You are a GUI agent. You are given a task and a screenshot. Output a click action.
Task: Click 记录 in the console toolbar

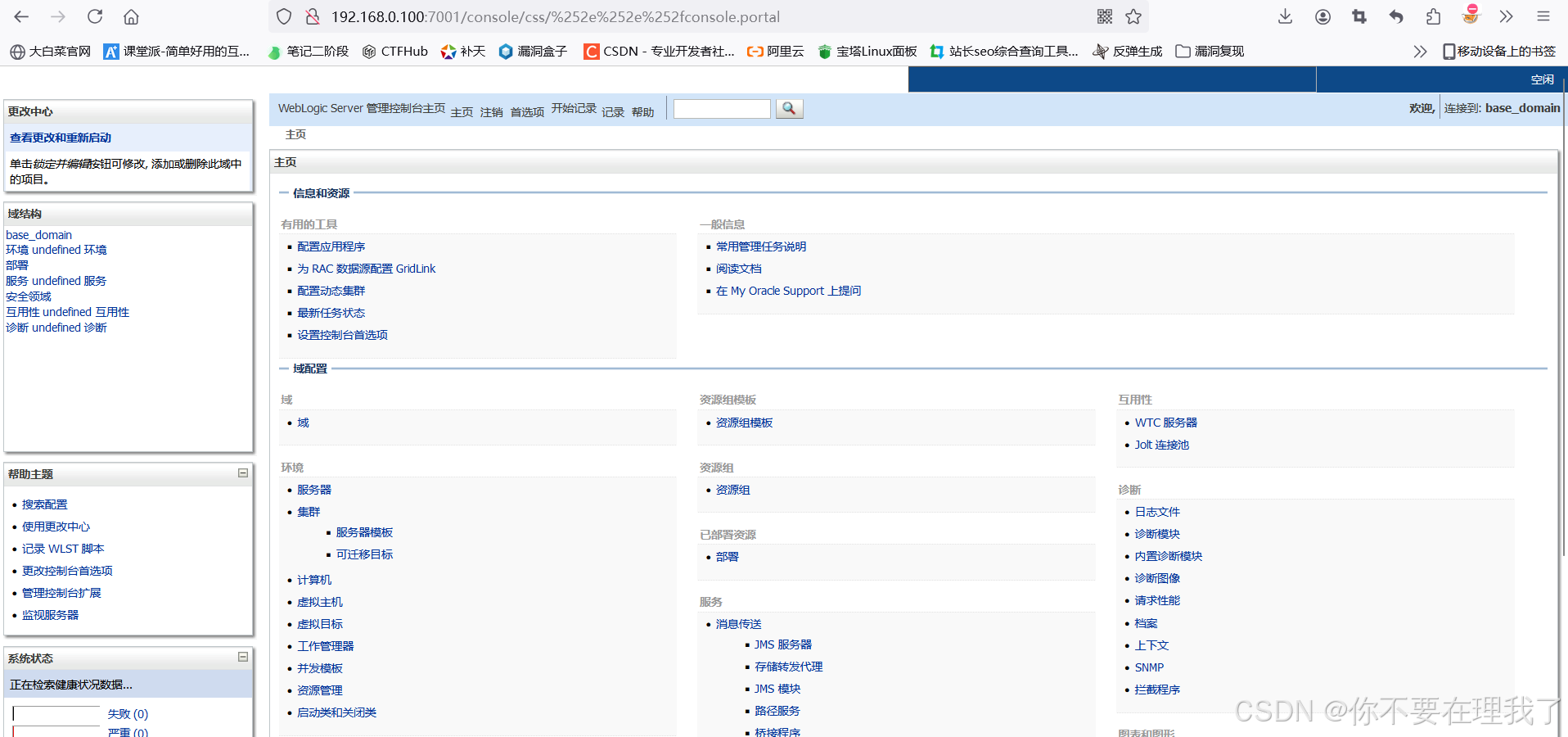pos(613,112)
